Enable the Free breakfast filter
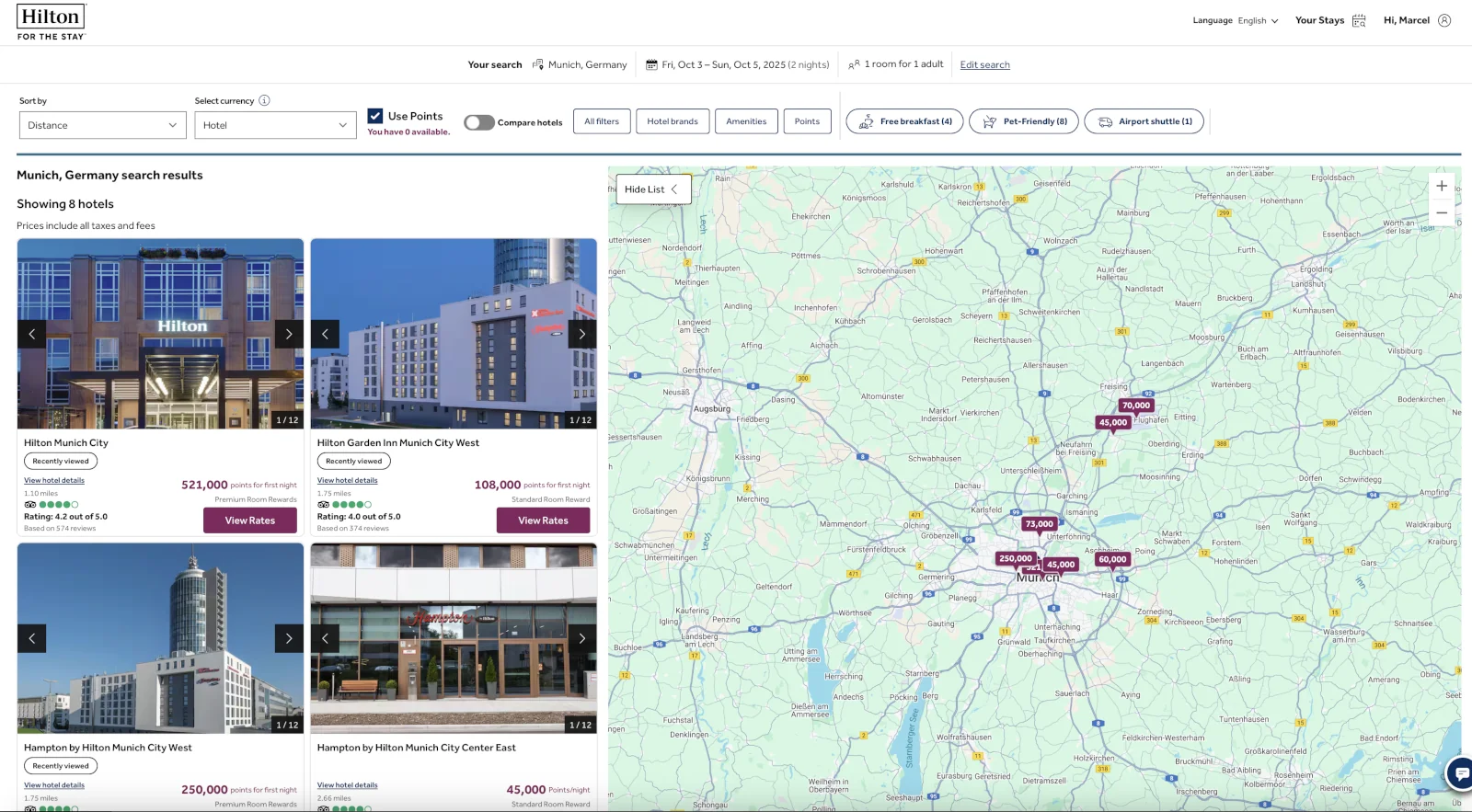The width and height of the screenshot is (1472, 812). pos(904,121)
